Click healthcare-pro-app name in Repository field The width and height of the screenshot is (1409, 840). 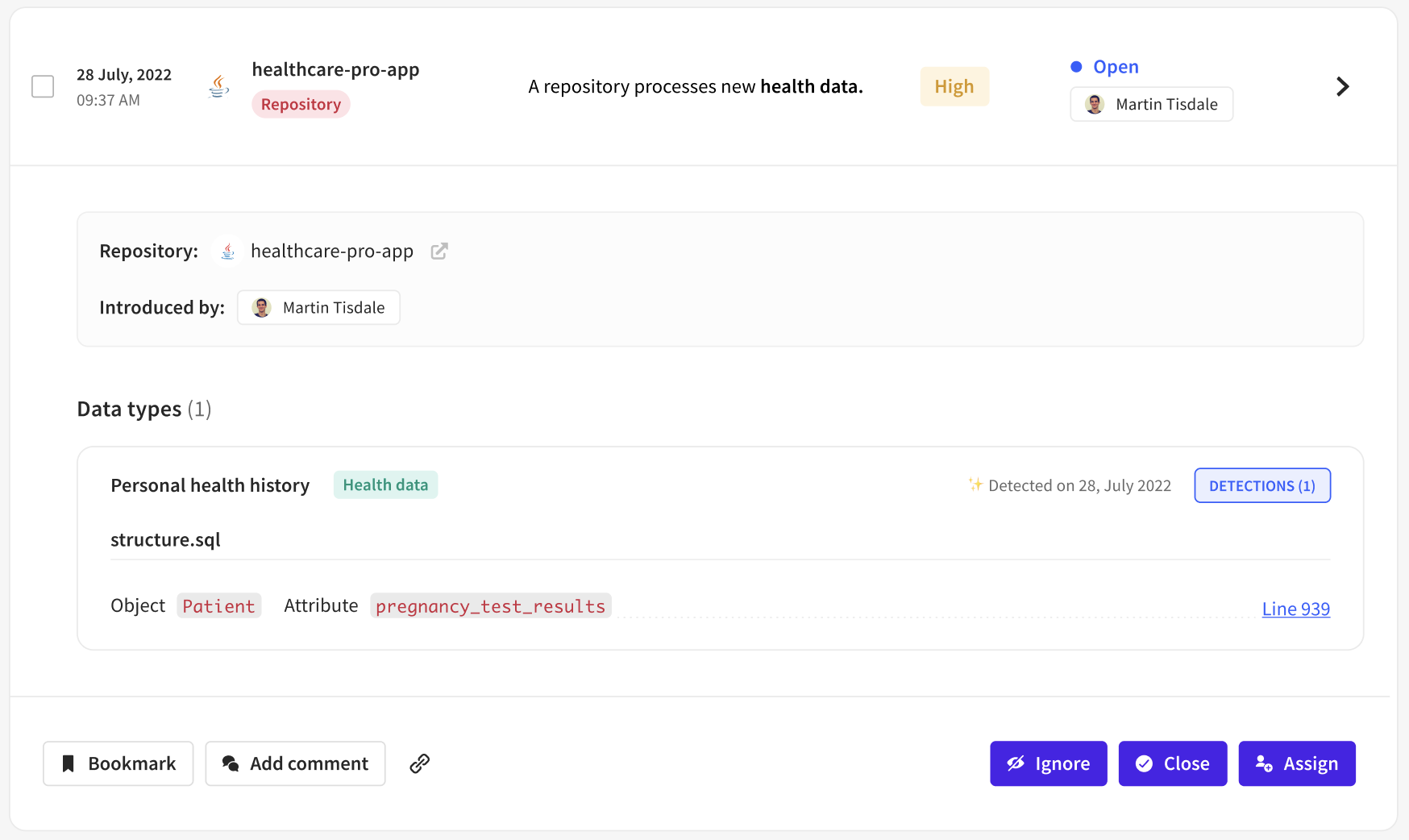(332, 252)
